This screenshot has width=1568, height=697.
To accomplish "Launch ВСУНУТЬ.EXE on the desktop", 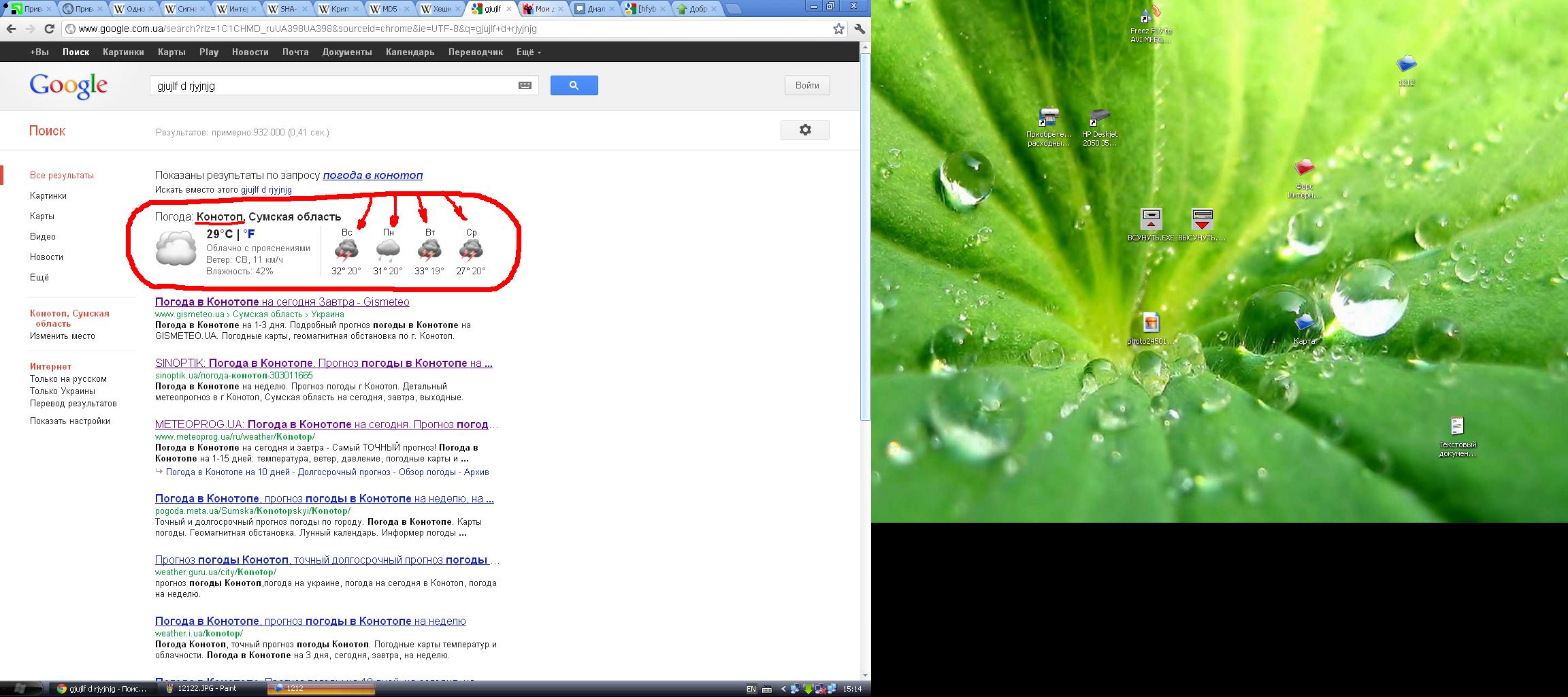I will pos(1151,225).
